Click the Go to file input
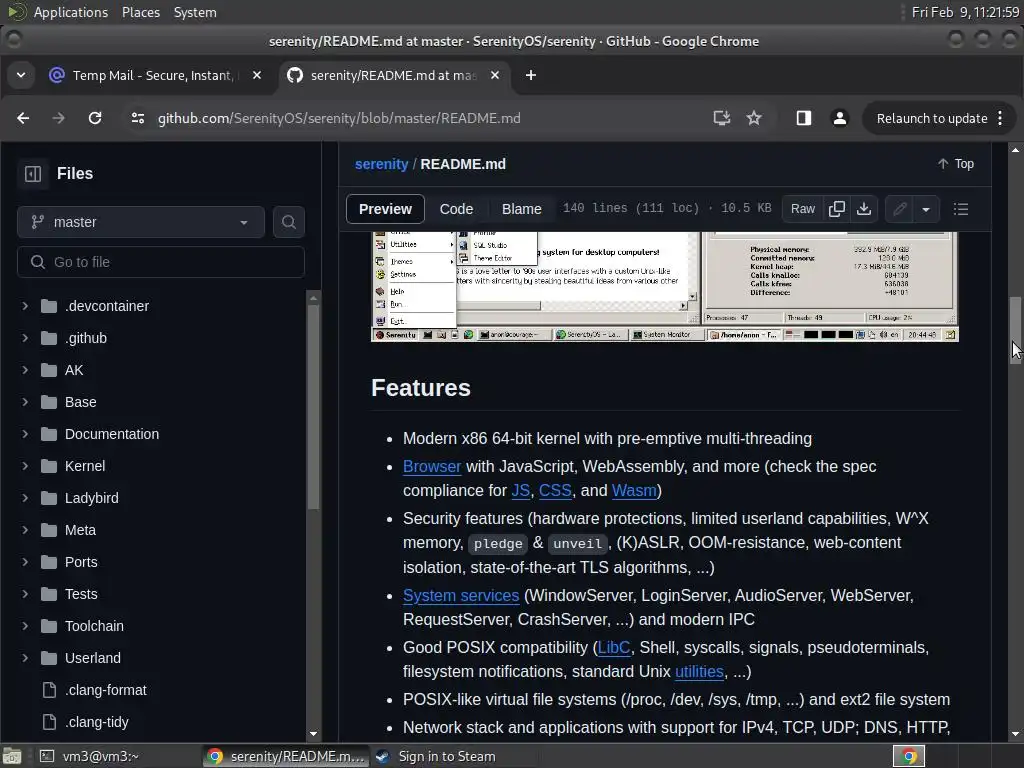The width and height of the screenshot is (1024, 768). tap(161, 262)
